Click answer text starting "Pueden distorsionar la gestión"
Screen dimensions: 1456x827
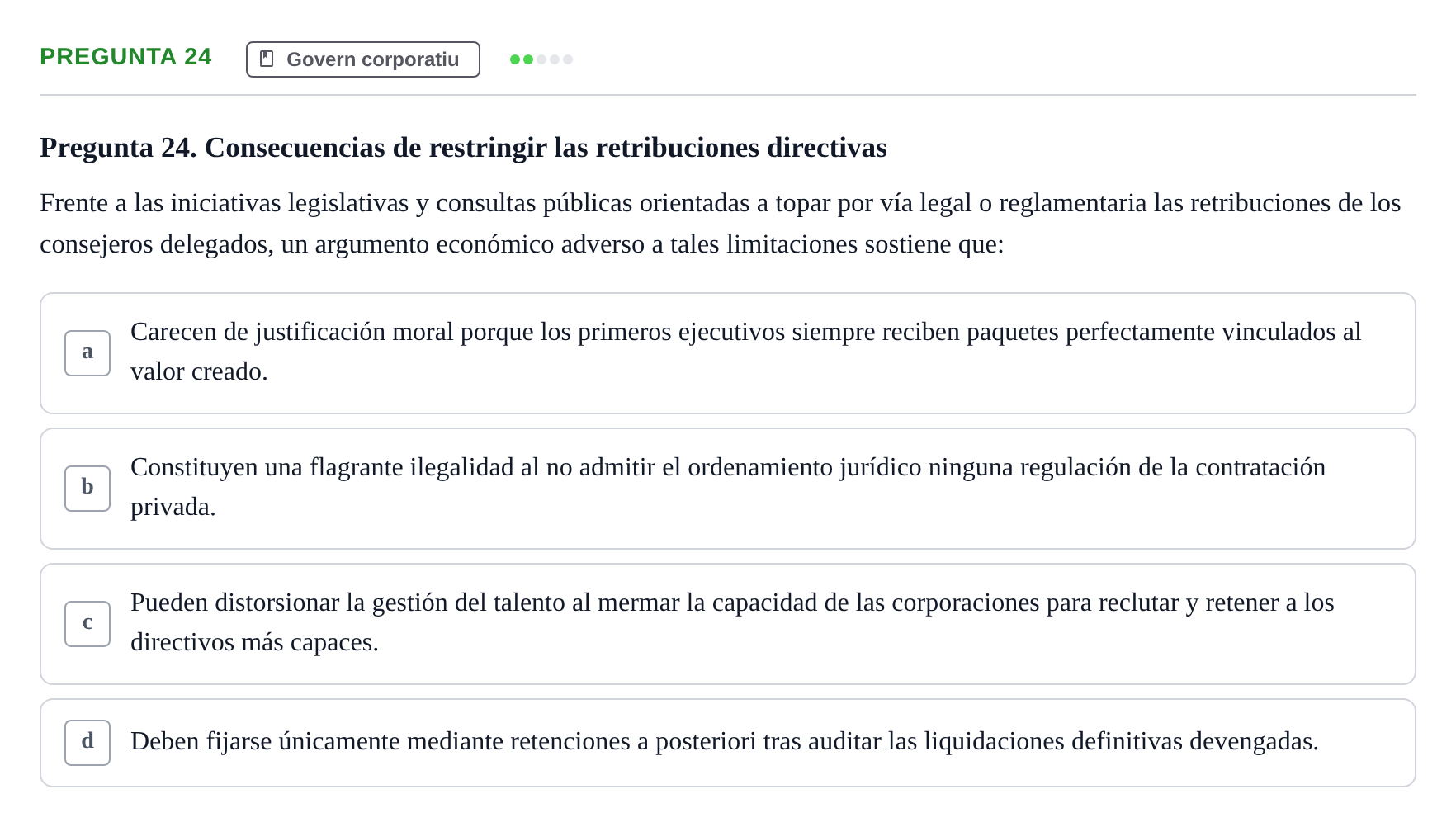[732, 622]
